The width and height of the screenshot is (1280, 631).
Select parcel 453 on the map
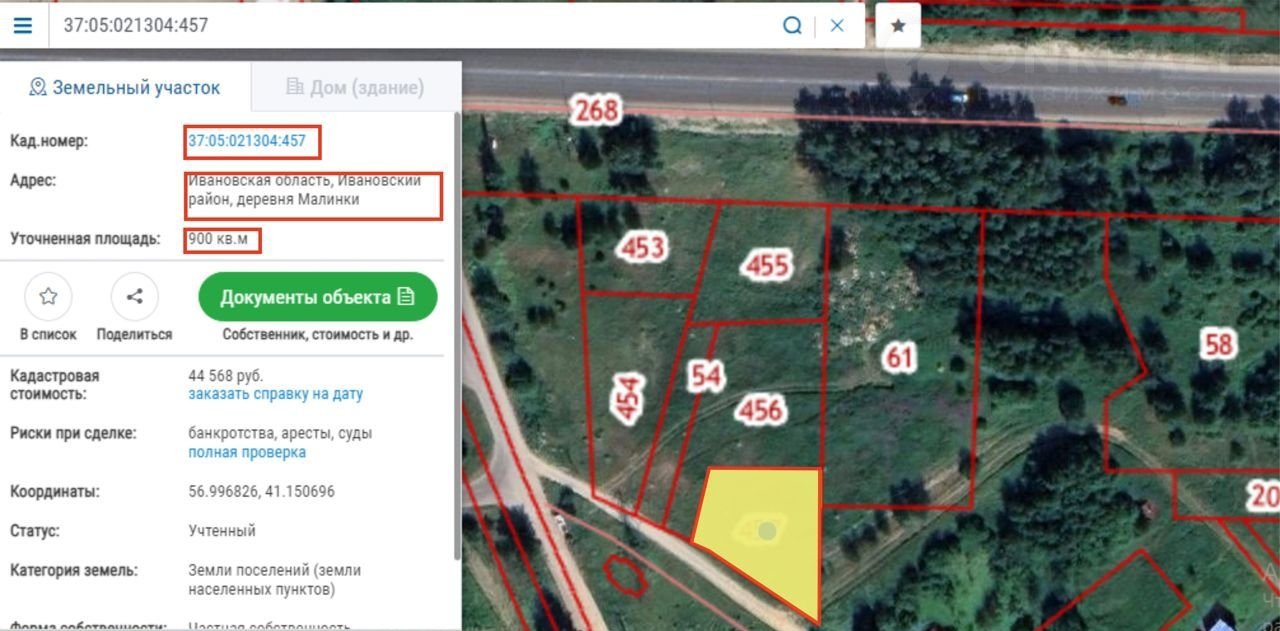[x=641, y=246]
